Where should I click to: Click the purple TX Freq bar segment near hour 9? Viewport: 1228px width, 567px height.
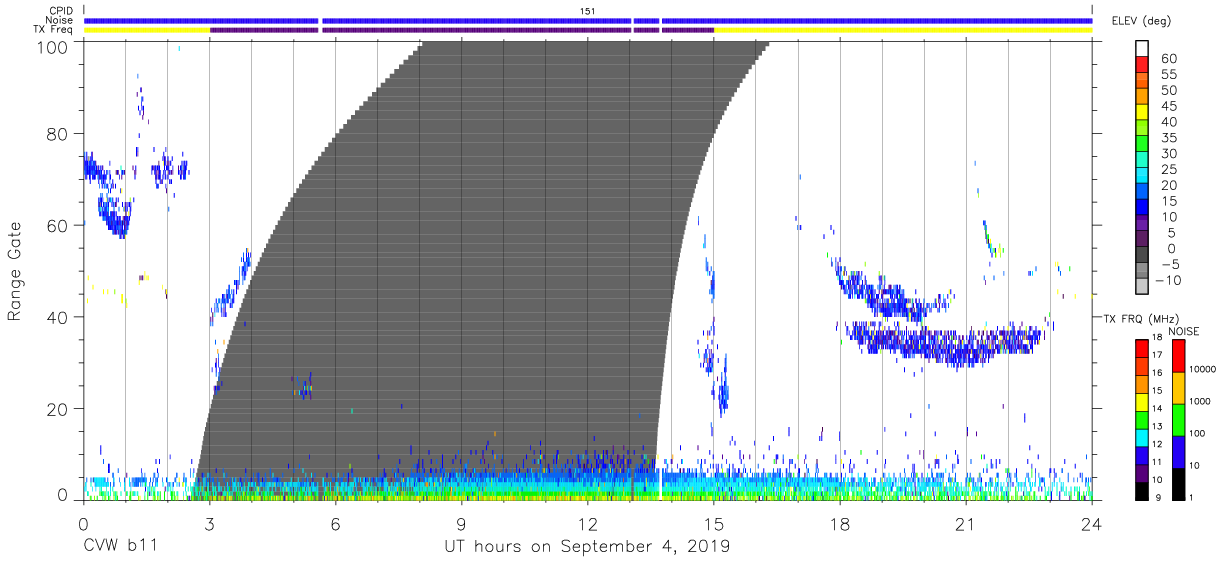tap(462, 30)
